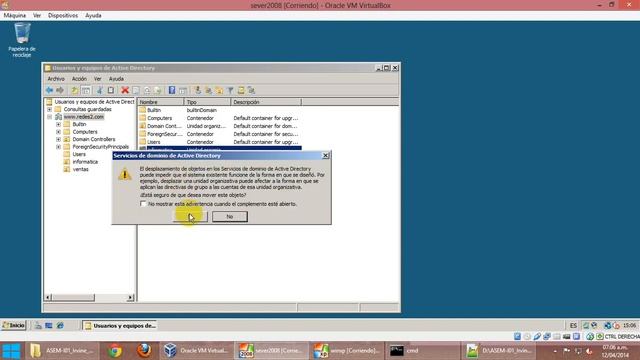Close the Servicios de dominio warning dialog
Viewport: 640px width, 360px height.
pos(325,156)
